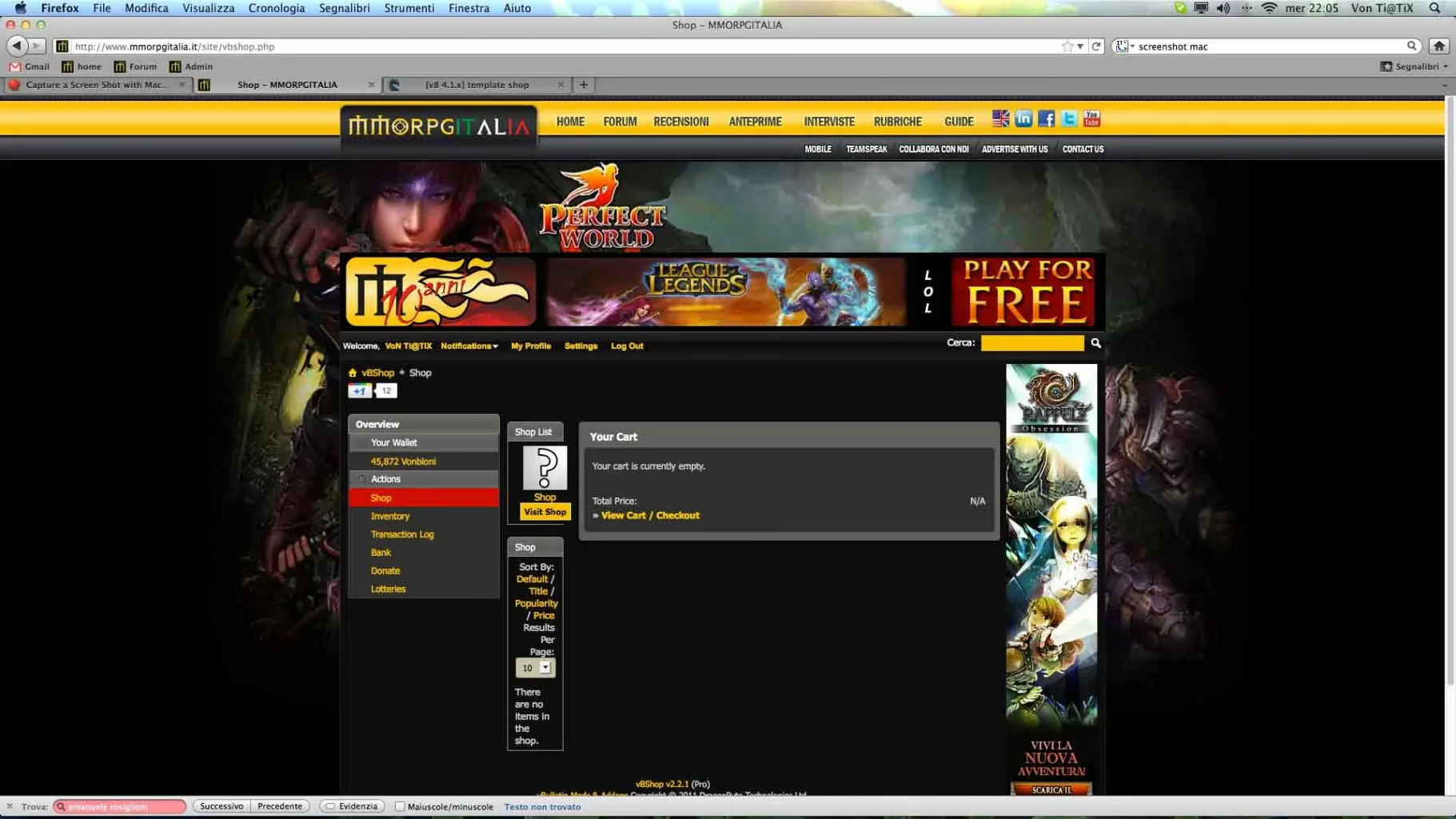Toggle the Maiuscole/minuscole checkbox

(x=400, y=806)
